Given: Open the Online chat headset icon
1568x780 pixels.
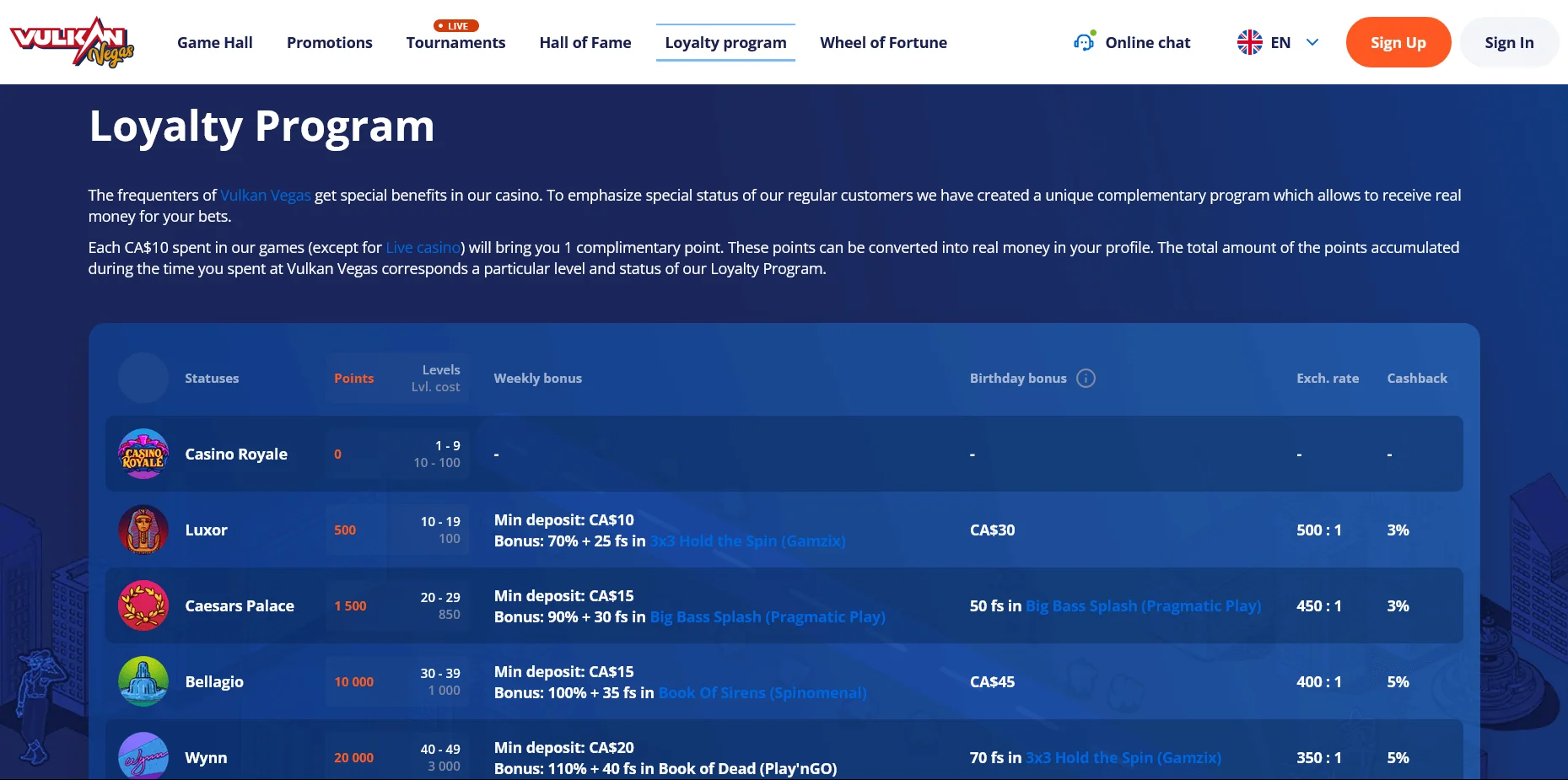Looking at the screenshot, I should pyautogui.click(x=1085, y=41).
